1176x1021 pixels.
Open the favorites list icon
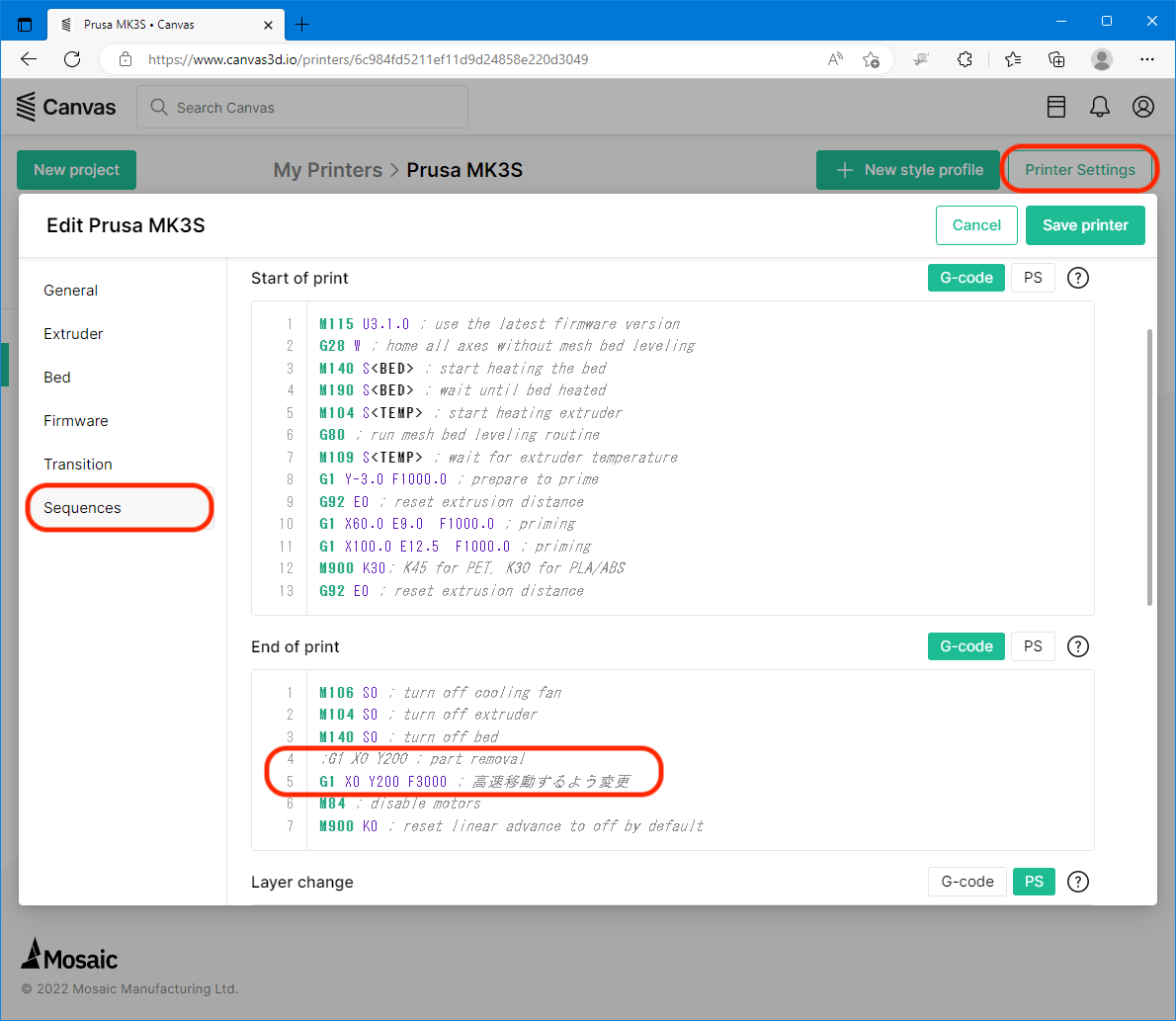(x=1013, y=59)
